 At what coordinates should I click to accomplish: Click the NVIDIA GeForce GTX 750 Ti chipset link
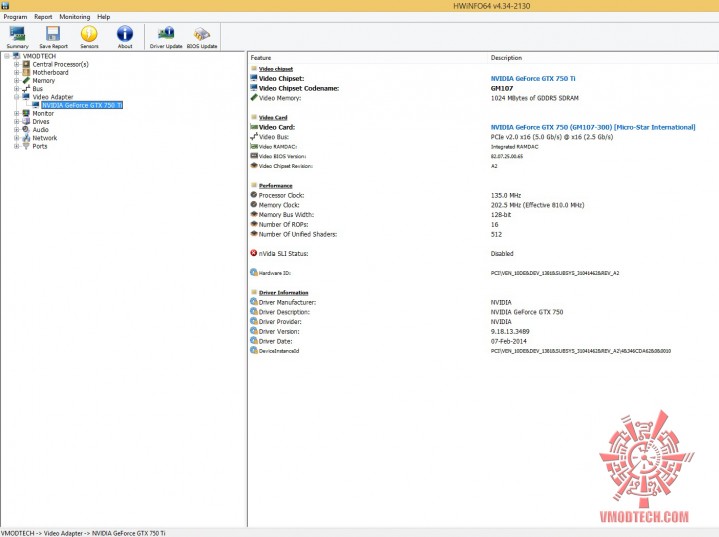533,78
